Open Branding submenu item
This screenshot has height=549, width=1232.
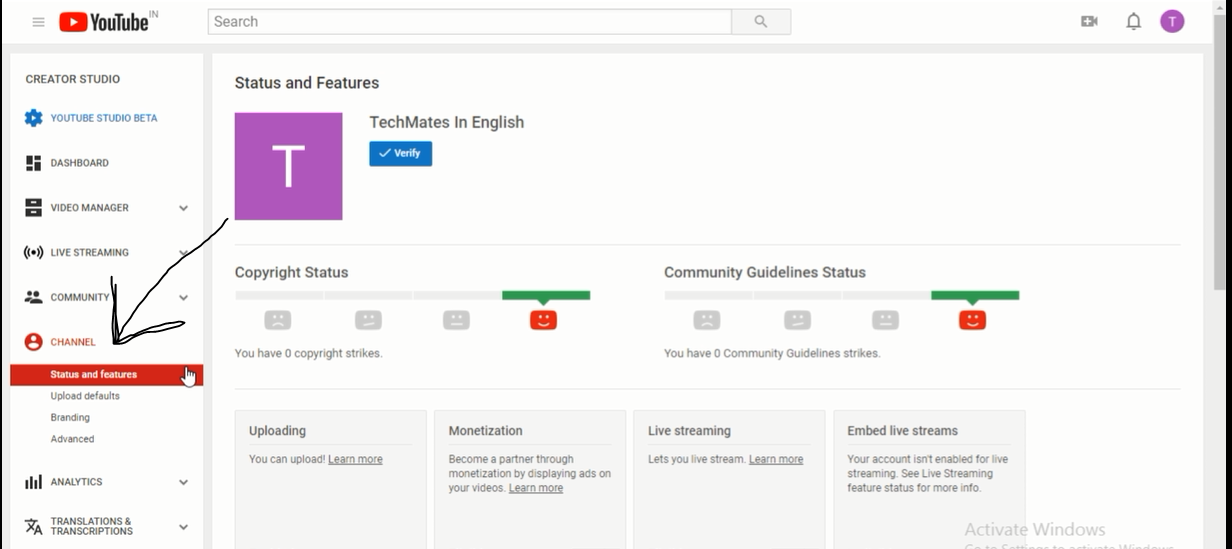tap(70, 418)
